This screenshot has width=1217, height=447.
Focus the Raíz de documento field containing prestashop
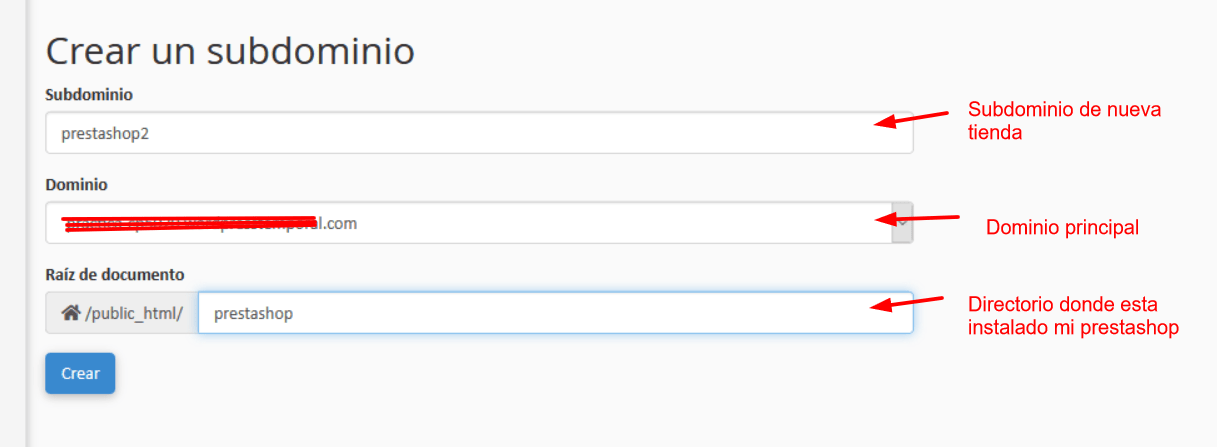(555, 313)
